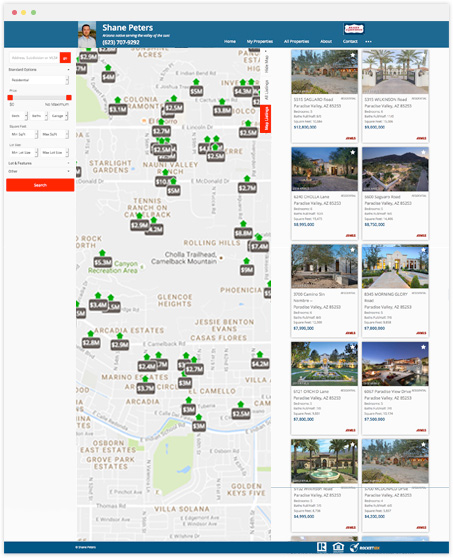This screenshot has width=453, height=558.
Task: Click the Hide Map link
Action: coord(267,64)
